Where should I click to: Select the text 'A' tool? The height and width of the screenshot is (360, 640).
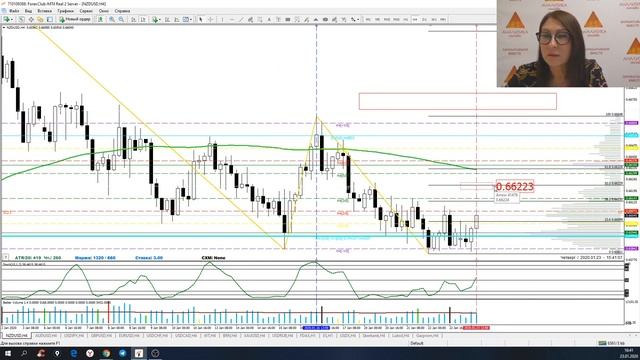click(269, 19)
